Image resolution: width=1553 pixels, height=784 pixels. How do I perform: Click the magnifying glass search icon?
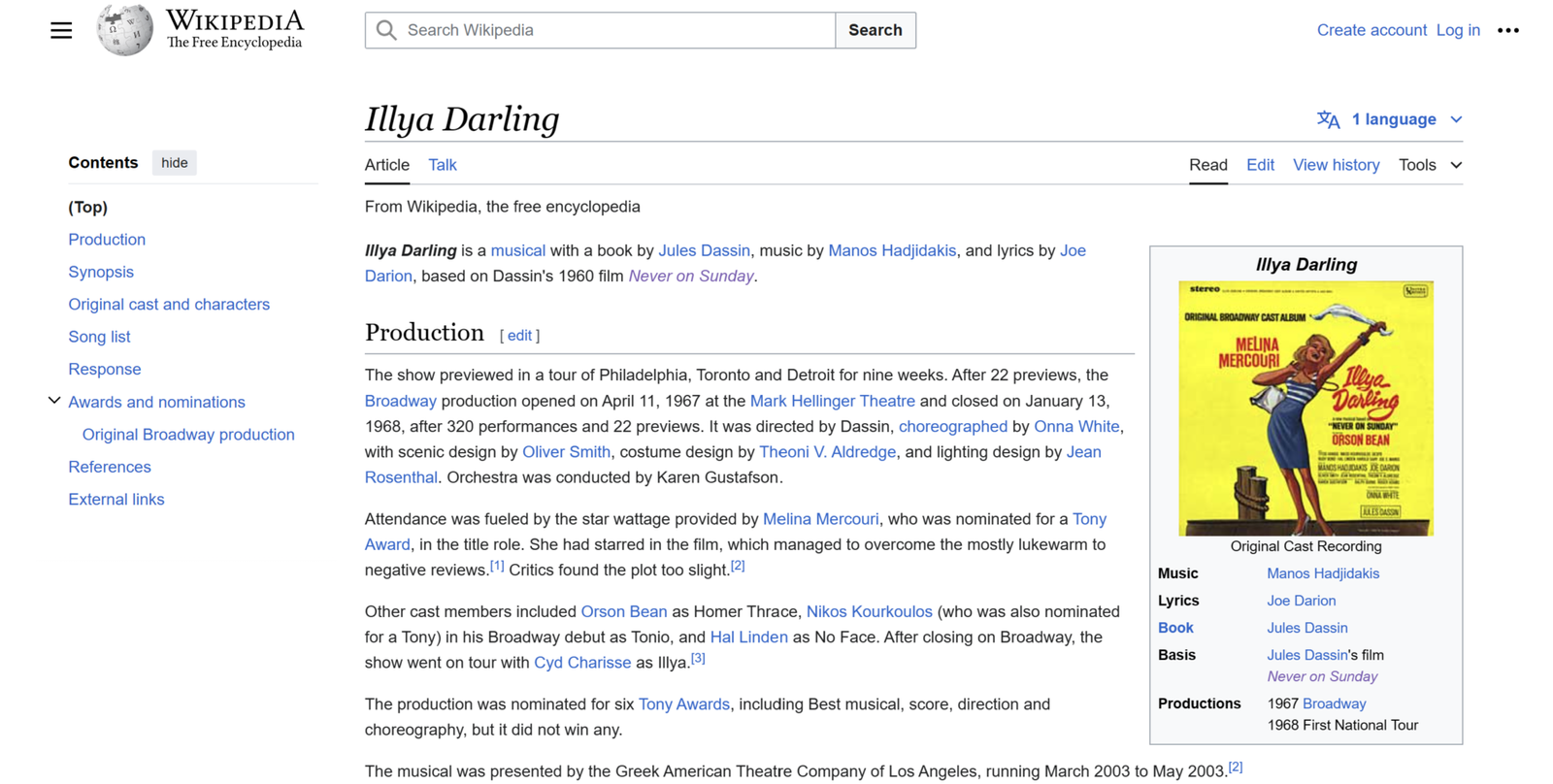coord(386,30)
